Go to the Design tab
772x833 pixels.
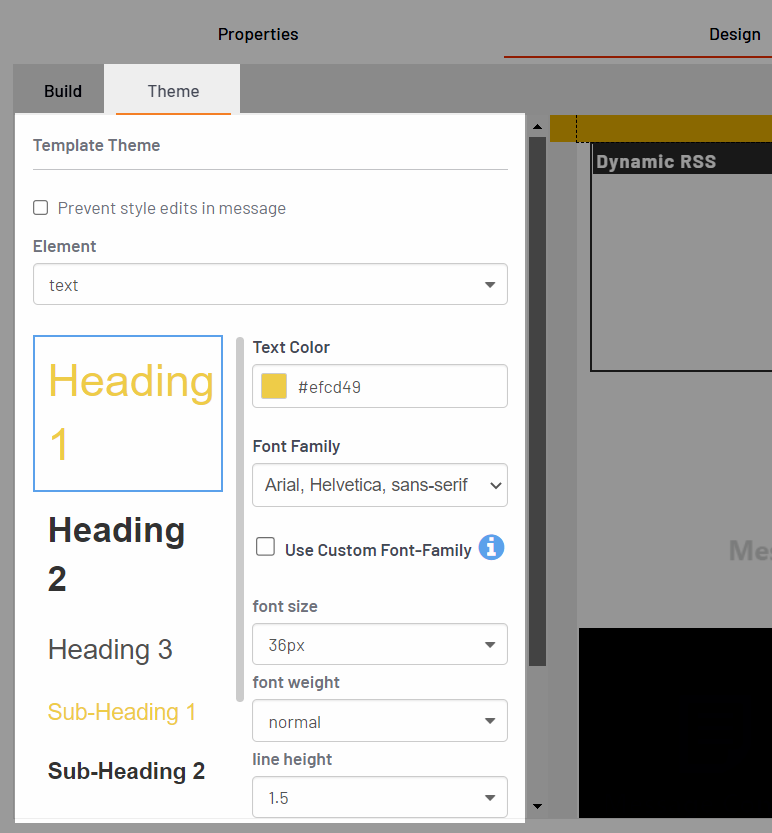click(734, 34)
